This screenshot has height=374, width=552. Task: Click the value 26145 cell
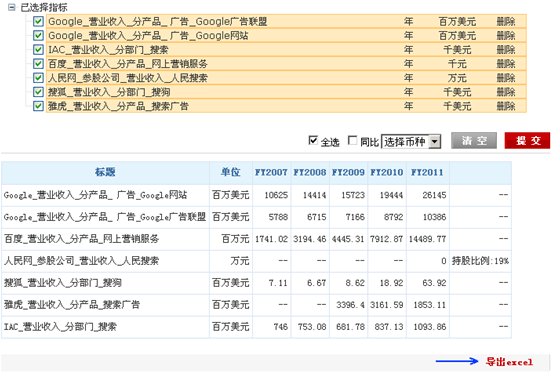pyautogui.click(x=428, y=195)
